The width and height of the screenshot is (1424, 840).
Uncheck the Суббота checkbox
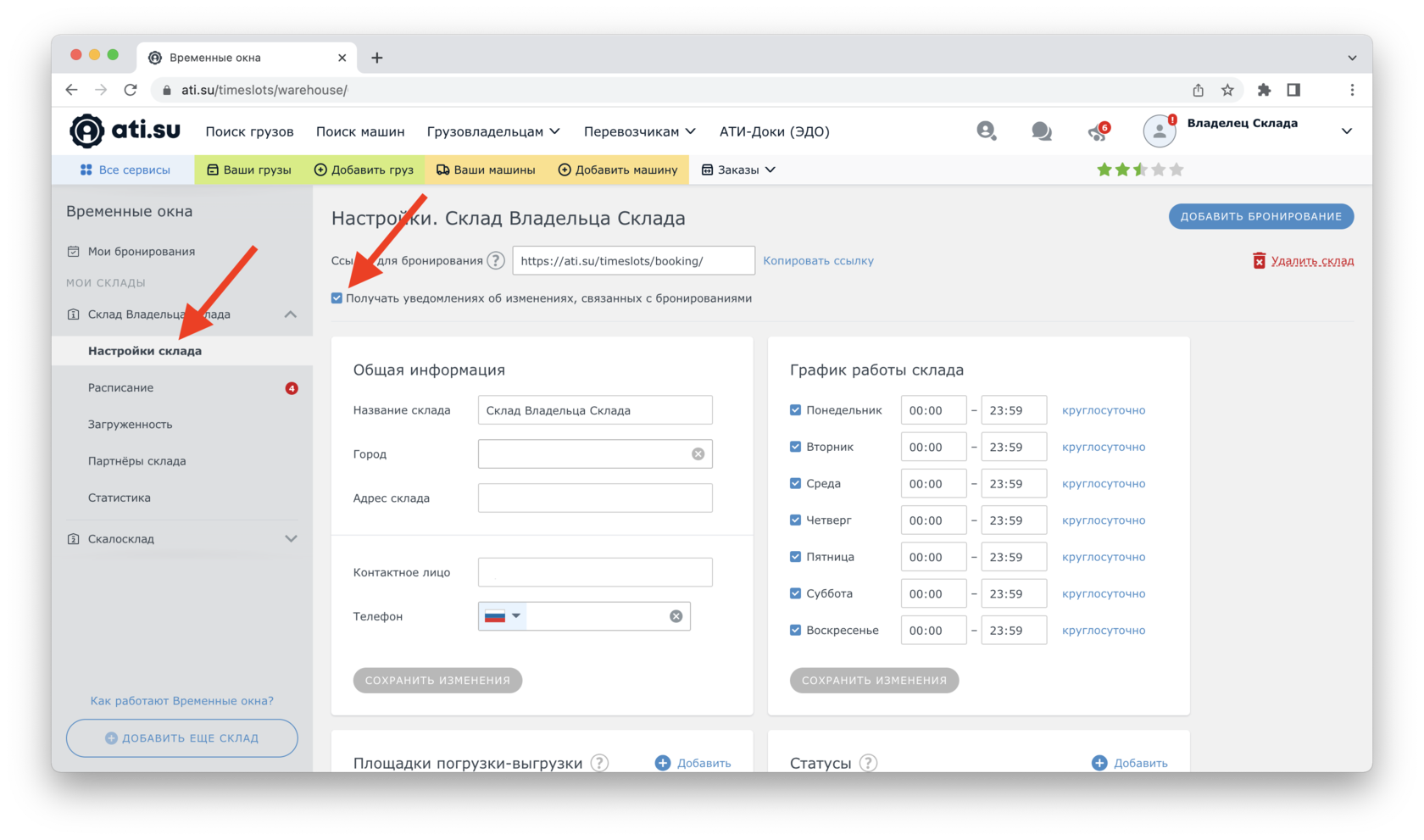(795, 593)
